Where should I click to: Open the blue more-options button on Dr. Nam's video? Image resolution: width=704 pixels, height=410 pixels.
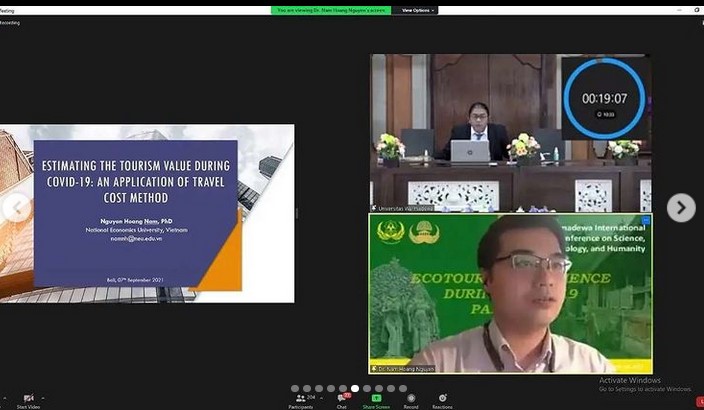(x=646, y=220)
